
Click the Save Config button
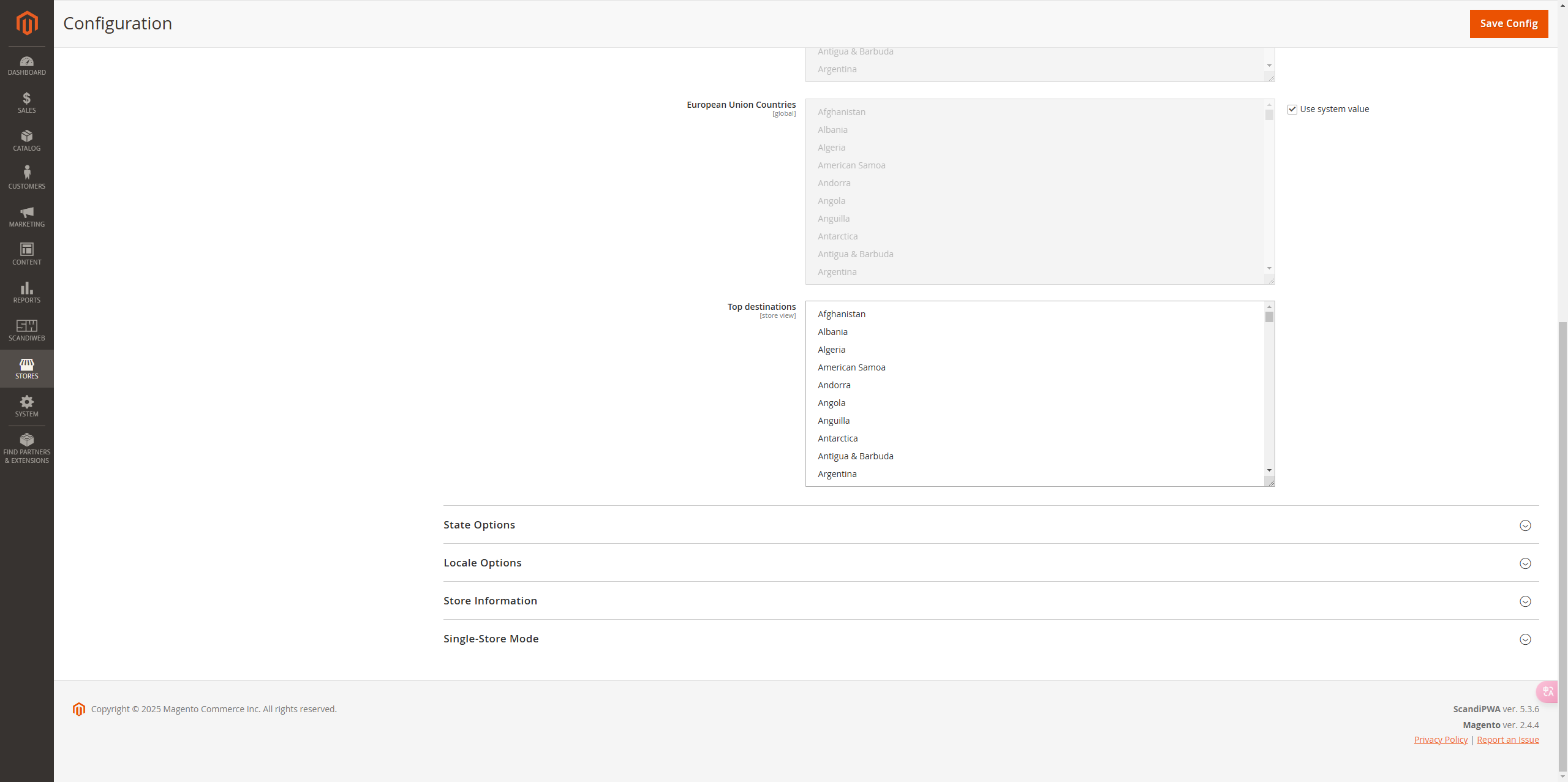[1508, 23]
